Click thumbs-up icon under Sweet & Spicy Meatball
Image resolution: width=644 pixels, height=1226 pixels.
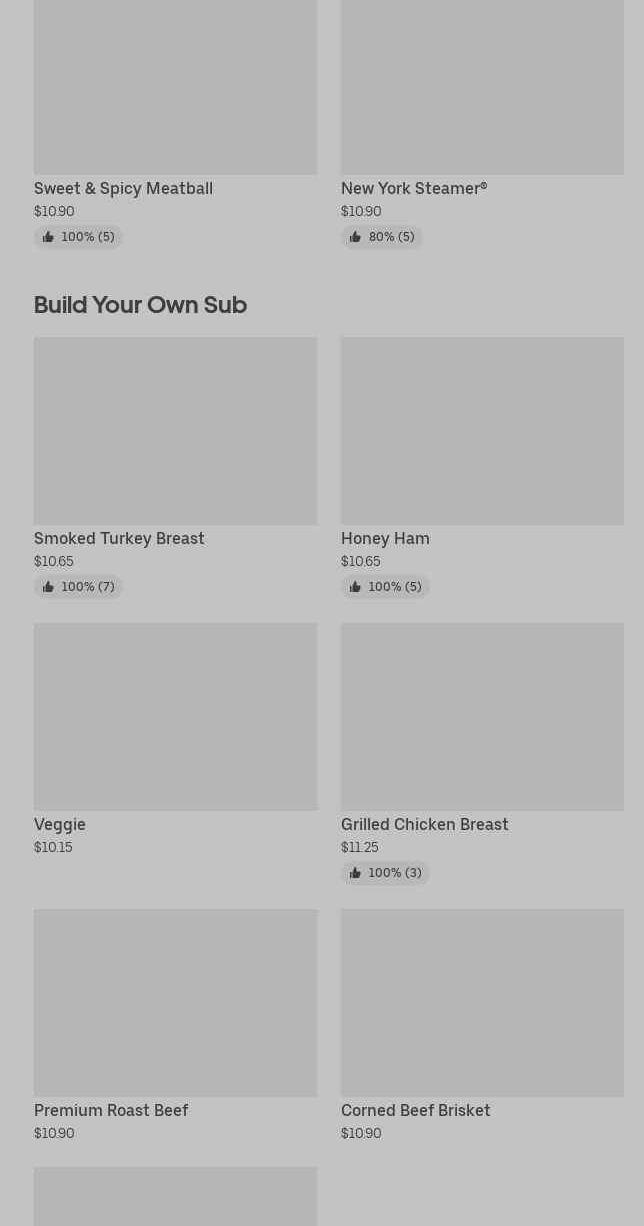click(x=48, y=237)
